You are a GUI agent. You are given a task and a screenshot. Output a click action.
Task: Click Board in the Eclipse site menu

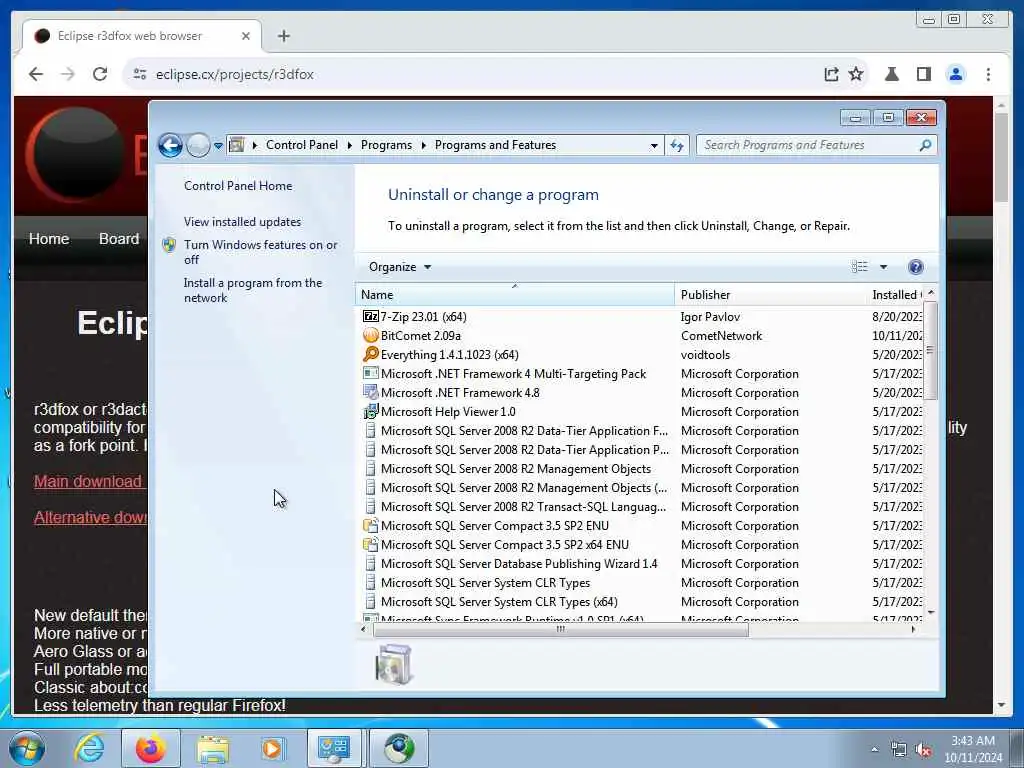pos(119,238)
